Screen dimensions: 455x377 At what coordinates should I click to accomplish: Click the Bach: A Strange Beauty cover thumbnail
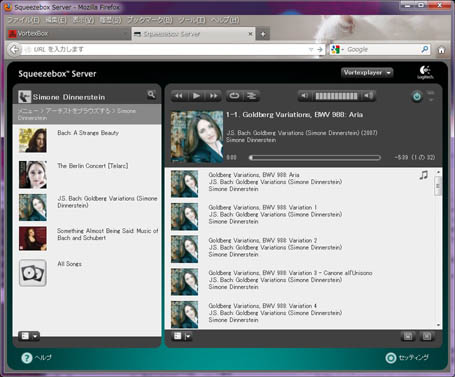(33, 140)
